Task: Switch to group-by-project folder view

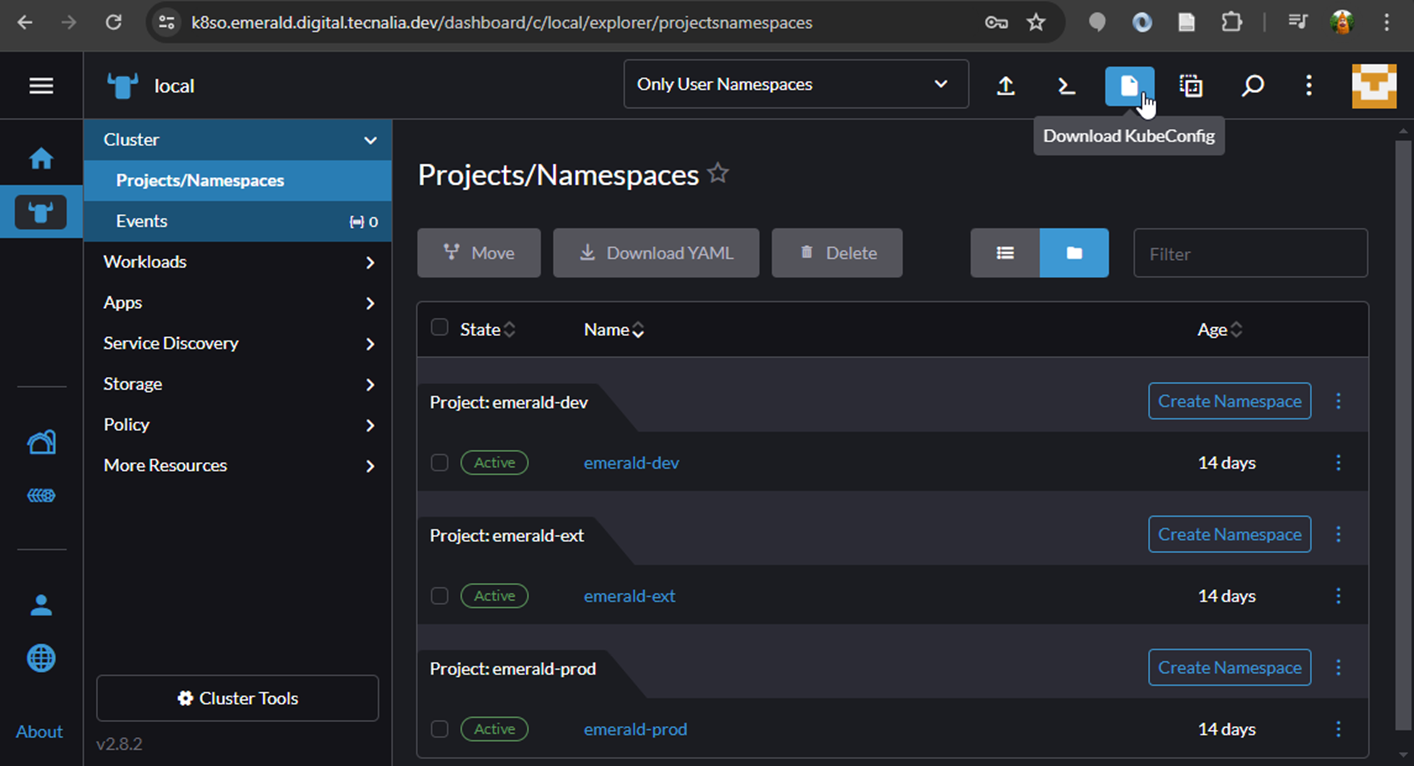Action: click(1074, 253)
